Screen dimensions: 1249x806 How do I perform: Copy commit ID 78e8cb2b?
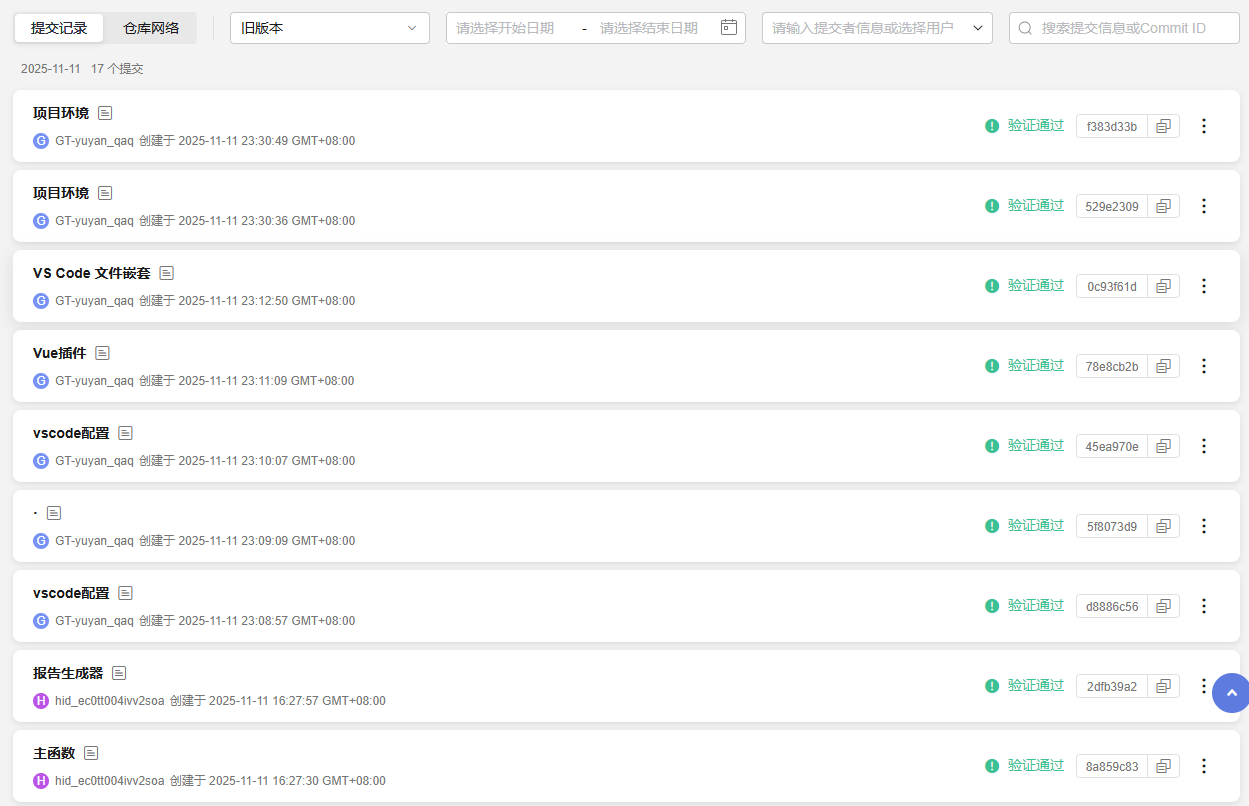(1163, 366)
